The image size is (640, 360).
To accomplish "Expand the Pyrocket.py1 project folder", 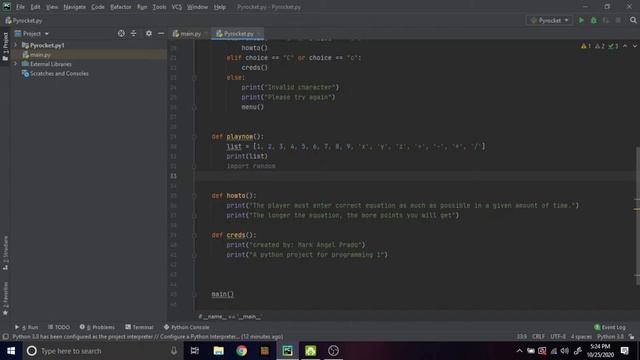I will coord(16,45).
